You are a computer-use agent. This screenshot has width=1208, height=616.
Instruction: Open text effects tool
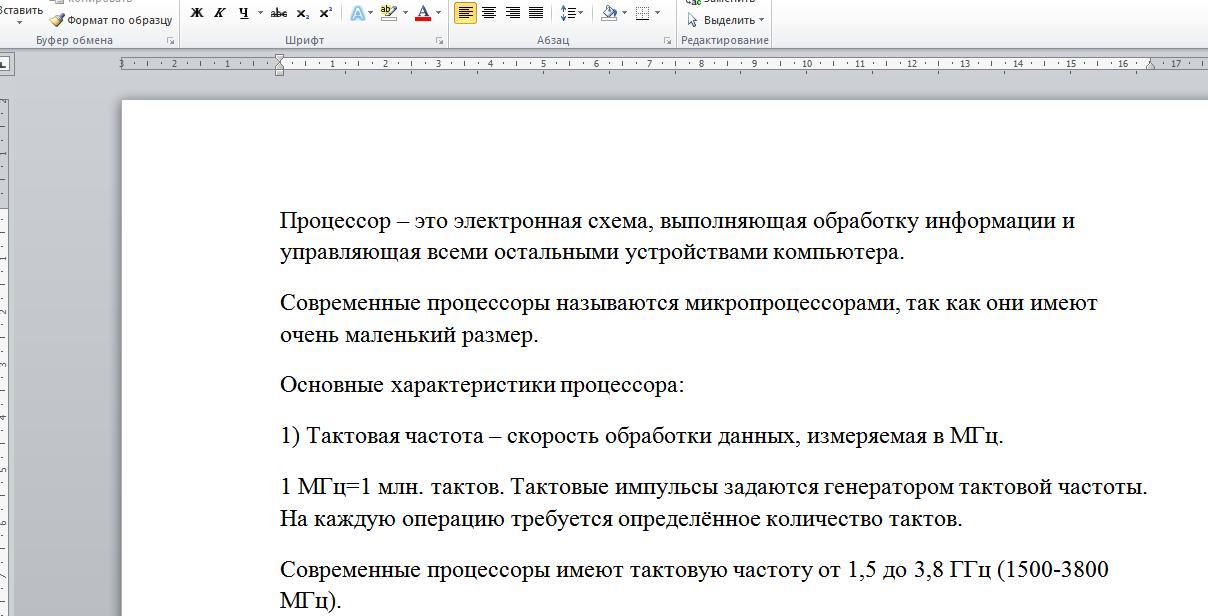pyautogui.click(x=357, y=13)
